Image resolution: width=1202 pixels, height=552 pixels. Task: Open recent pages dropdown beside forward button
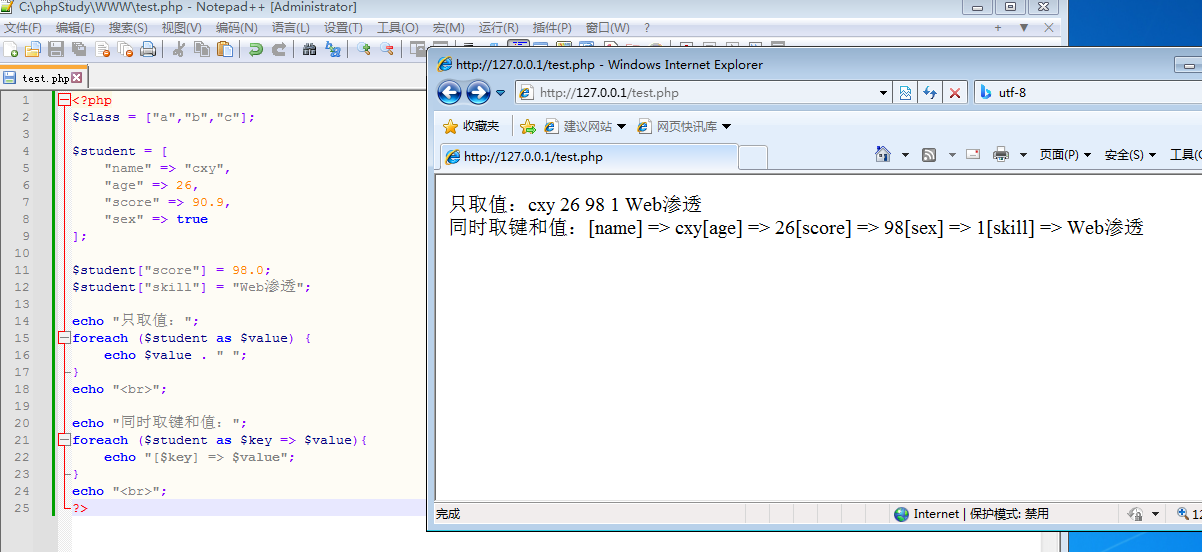click(x=501, y=93)
